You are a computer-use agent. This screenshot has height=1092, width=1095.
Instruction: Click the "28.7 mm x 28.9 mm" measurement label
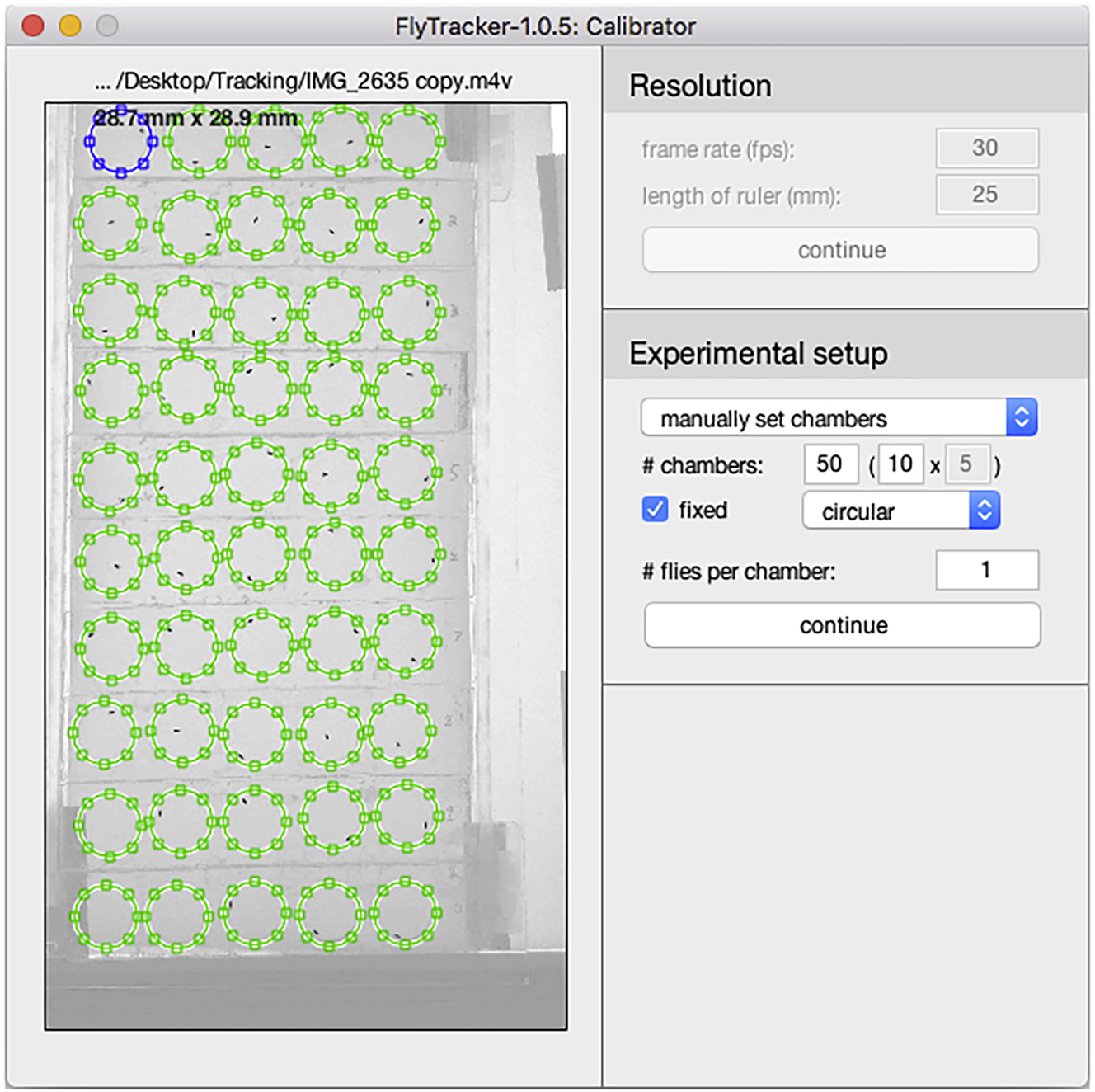click(196, 118)
